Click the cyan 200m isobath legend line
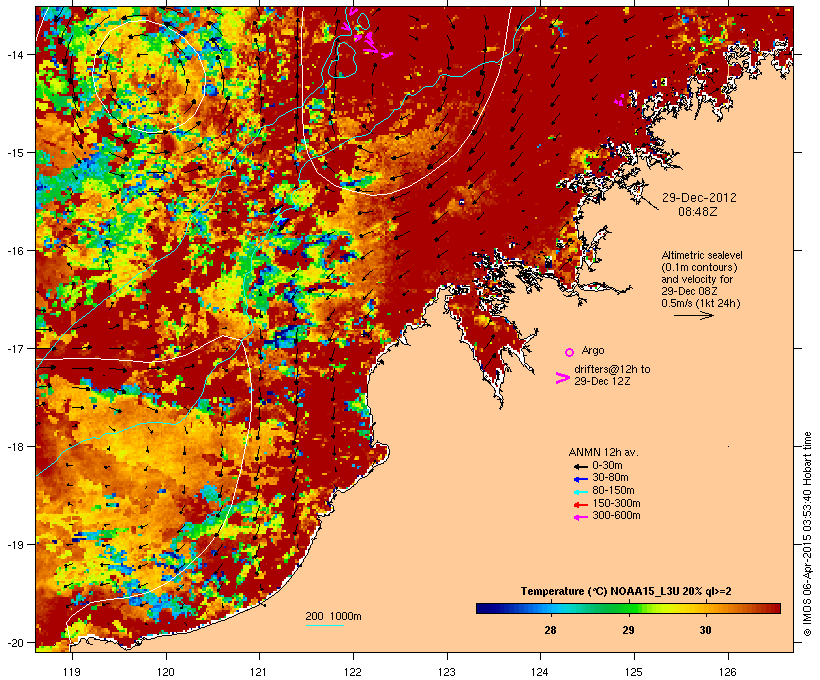Viewport: 820px width, 680px height. [324, 626]
